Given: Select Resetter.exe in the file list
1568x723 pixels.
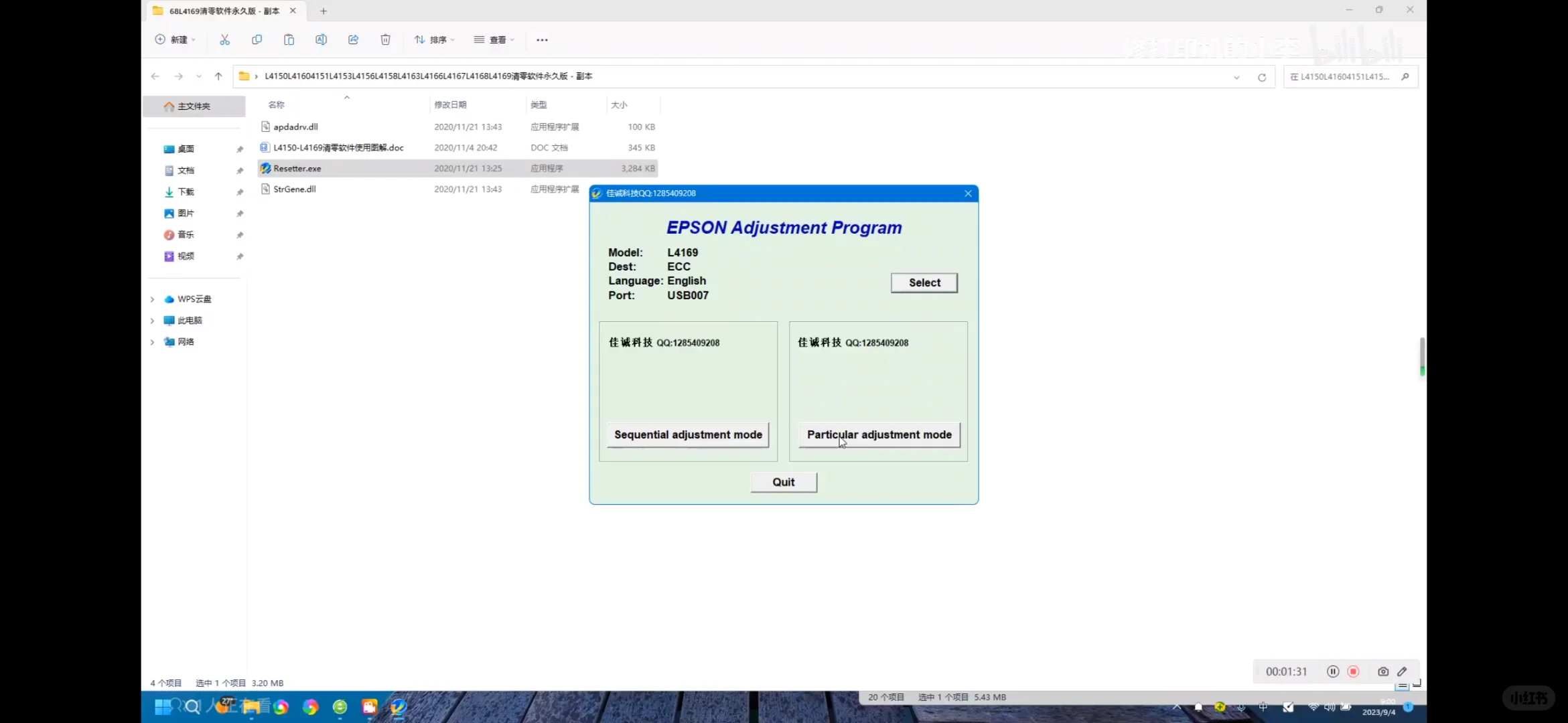Looking at the screenshot, I should [x=297, y=169].
